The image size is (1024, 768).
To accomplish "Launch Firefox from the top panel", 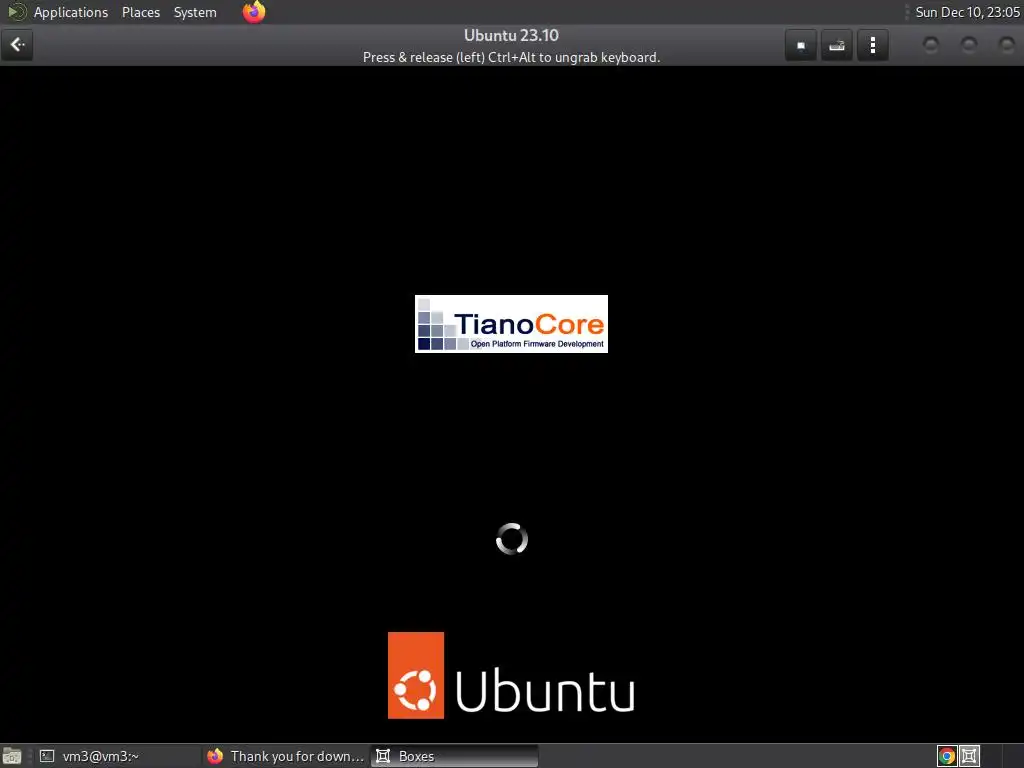I will point(254,12).
